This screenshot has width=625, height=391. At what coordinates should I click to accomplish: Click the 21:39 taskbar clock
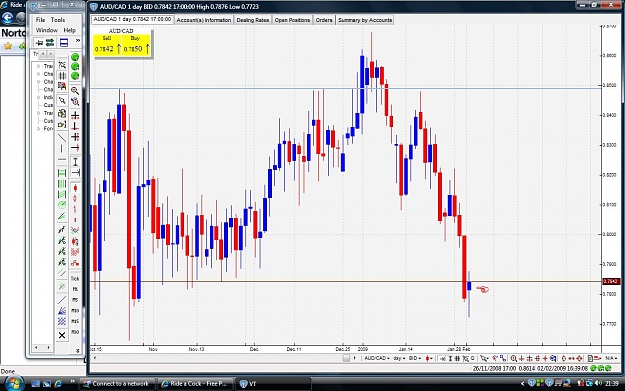coord(612,384)
